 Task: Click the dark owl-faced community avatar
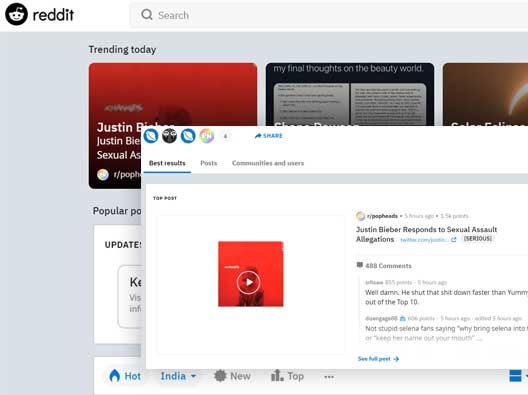pyautogui.click(x=169, y=136)
